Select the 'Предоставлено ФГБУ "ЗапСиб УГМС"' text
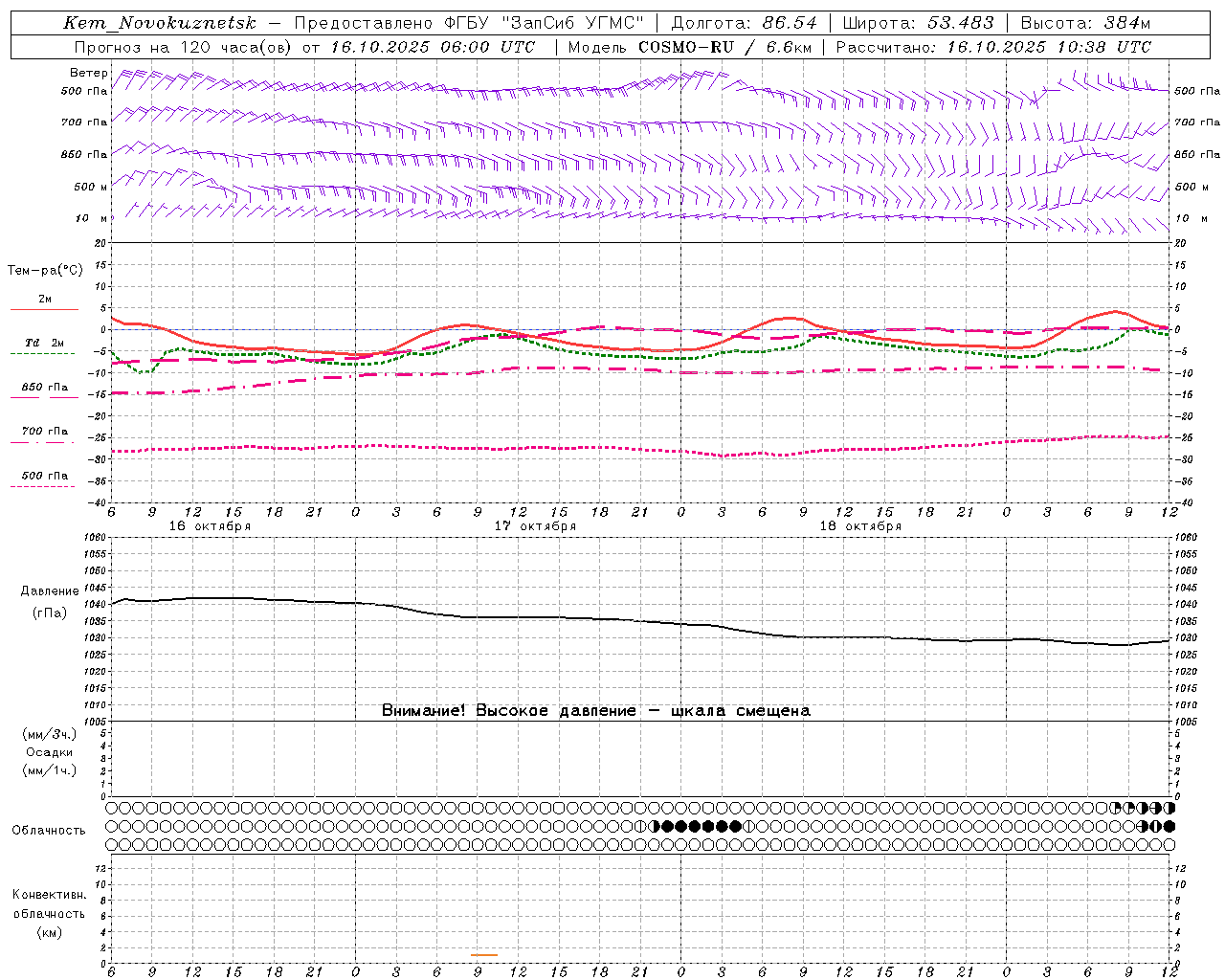The height and width of the screenshot is (980, 1225). (x=469, y=23)
